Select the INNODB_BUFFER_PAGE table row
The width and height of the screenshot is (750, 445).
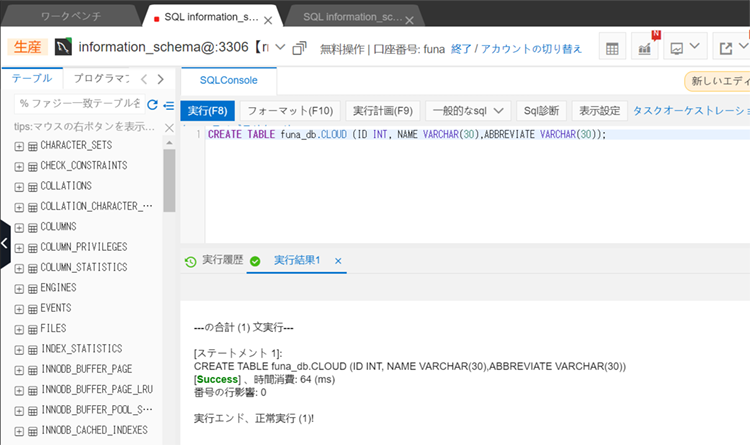87,369
